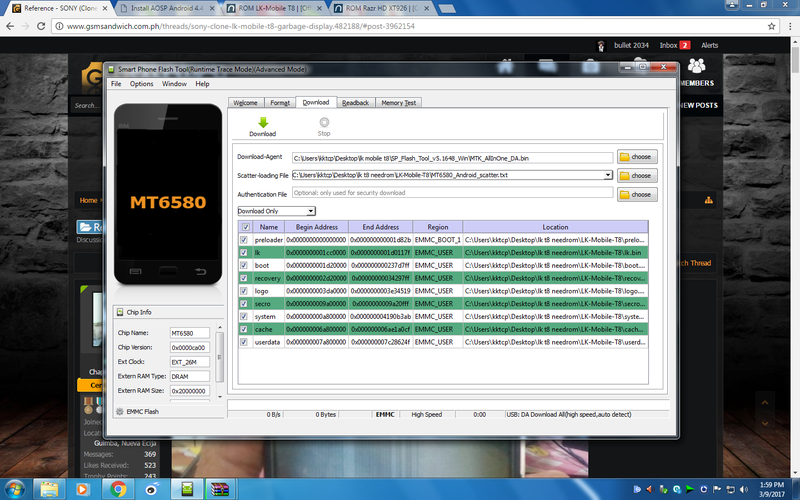Click the EMMC Flash gear icon

(x=120, y=411)
